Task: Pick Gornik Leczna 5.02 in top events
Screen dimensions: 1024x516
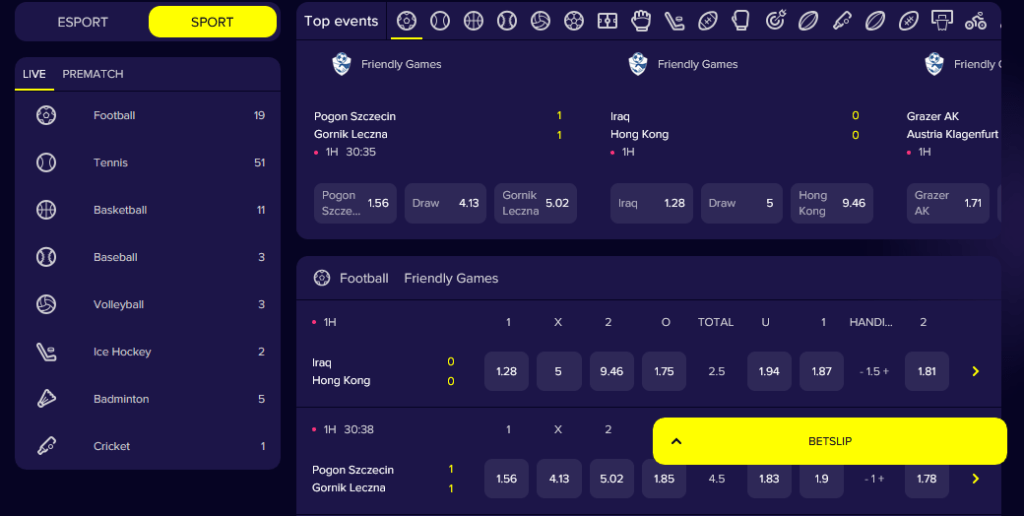Action: (x=536, y=203)
